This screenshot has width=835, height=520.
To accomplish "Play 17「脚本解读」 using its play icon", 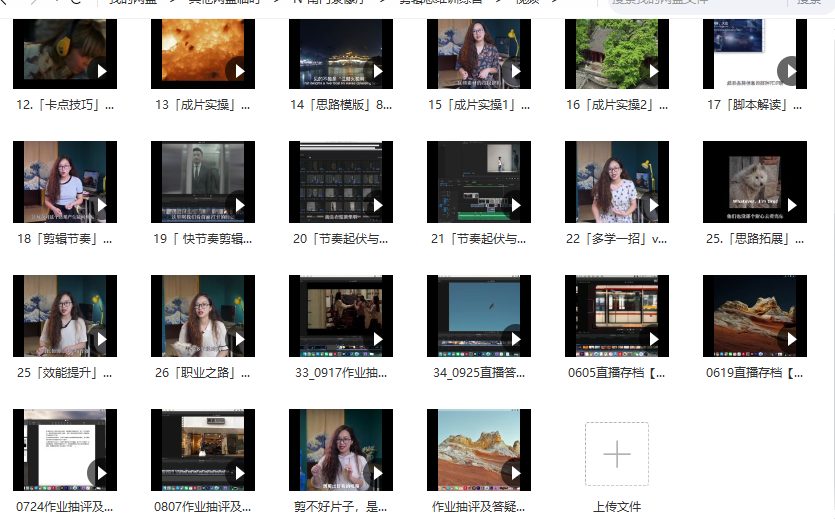I will (x=791, y=71).
